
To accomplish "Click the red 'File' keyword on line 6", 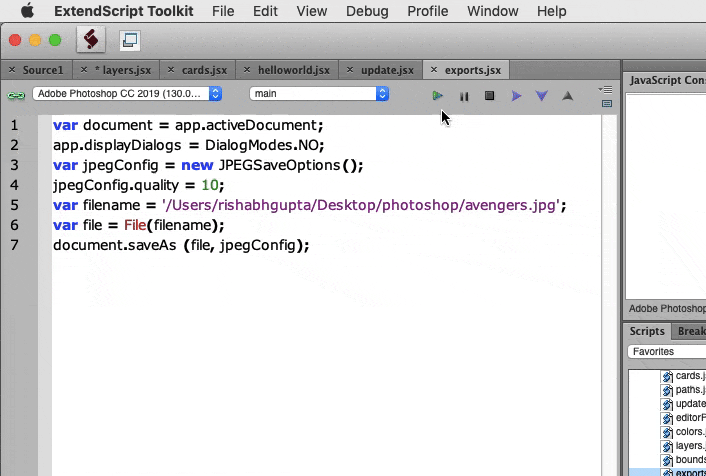I will (135, 225).
